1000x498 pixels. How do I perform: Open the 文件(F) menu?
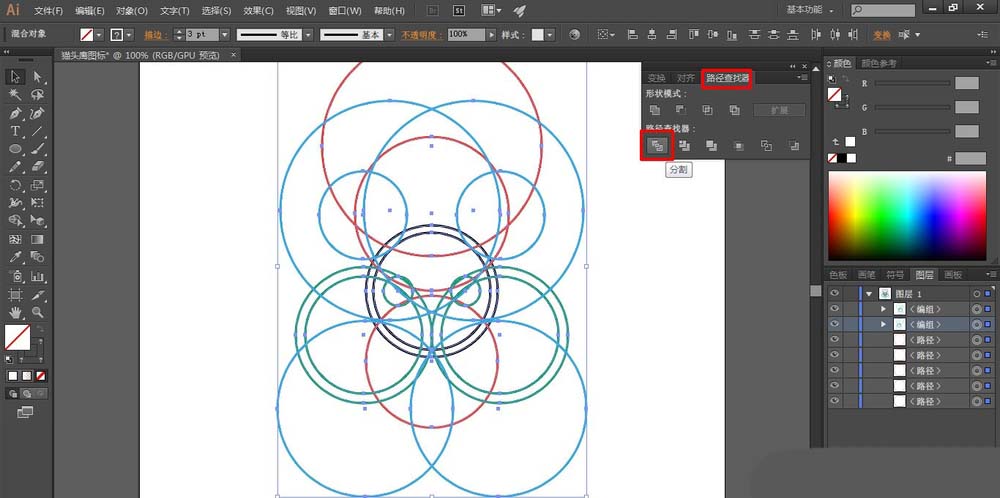48,11
